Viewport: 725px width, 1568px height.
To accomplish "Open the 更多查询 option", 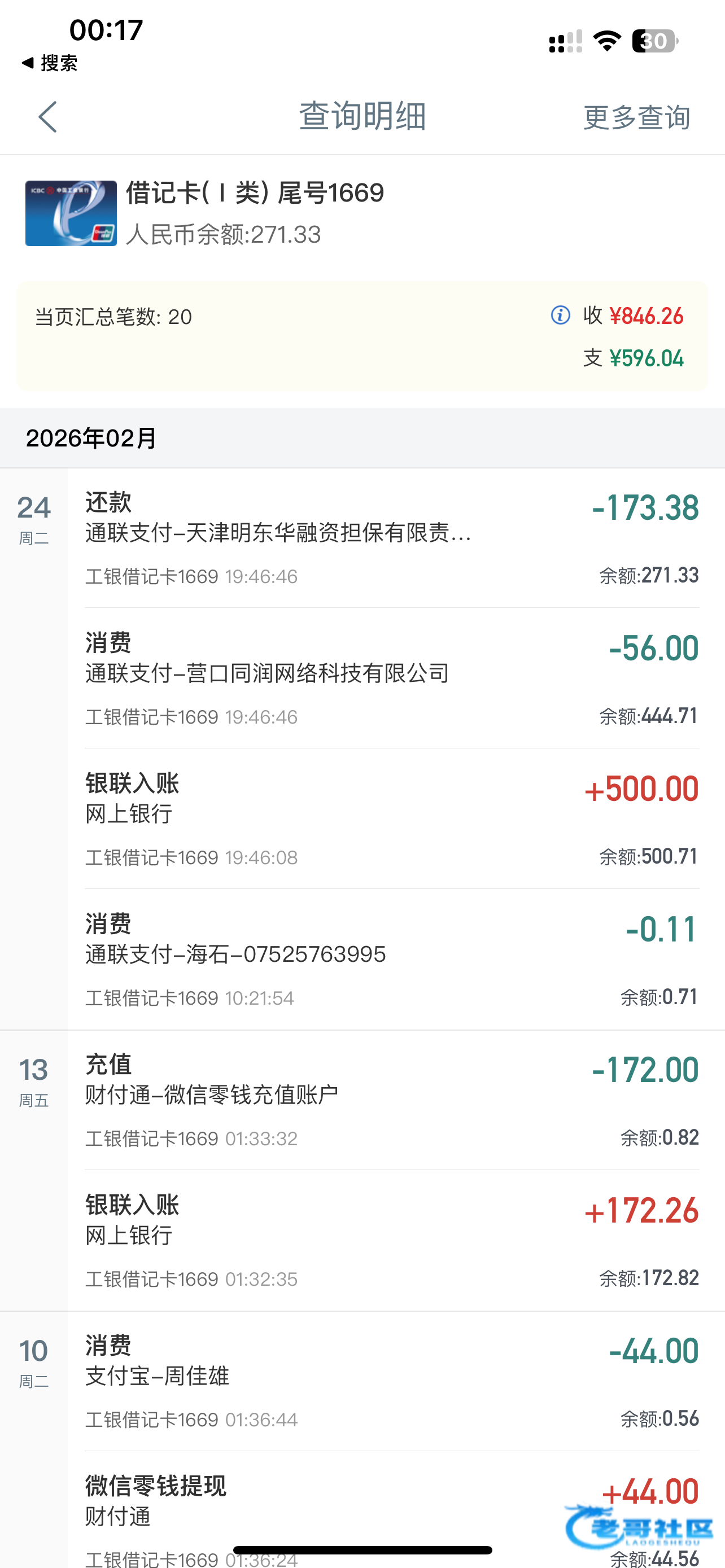I will [x=636, y=117].
